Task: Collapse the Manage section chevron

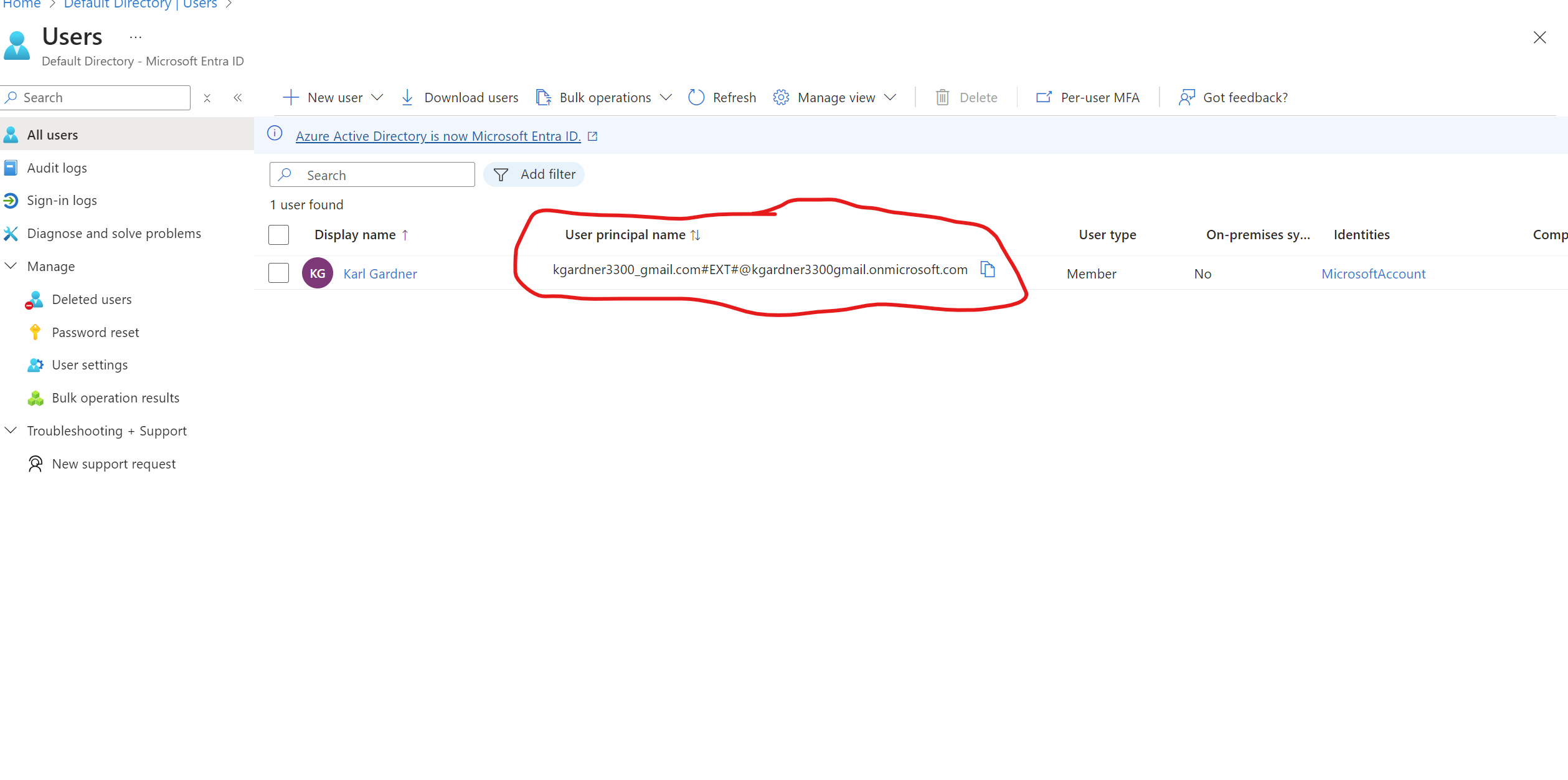Action: pos(11,266)
